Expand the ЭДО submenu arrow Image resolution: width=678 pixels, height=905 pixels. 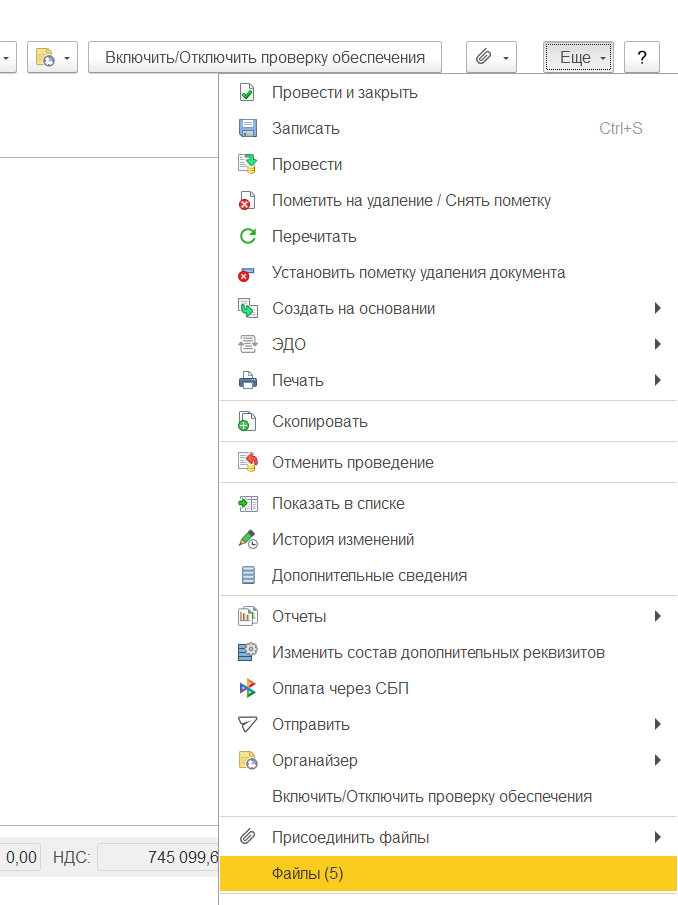click(x=658, y=345)
